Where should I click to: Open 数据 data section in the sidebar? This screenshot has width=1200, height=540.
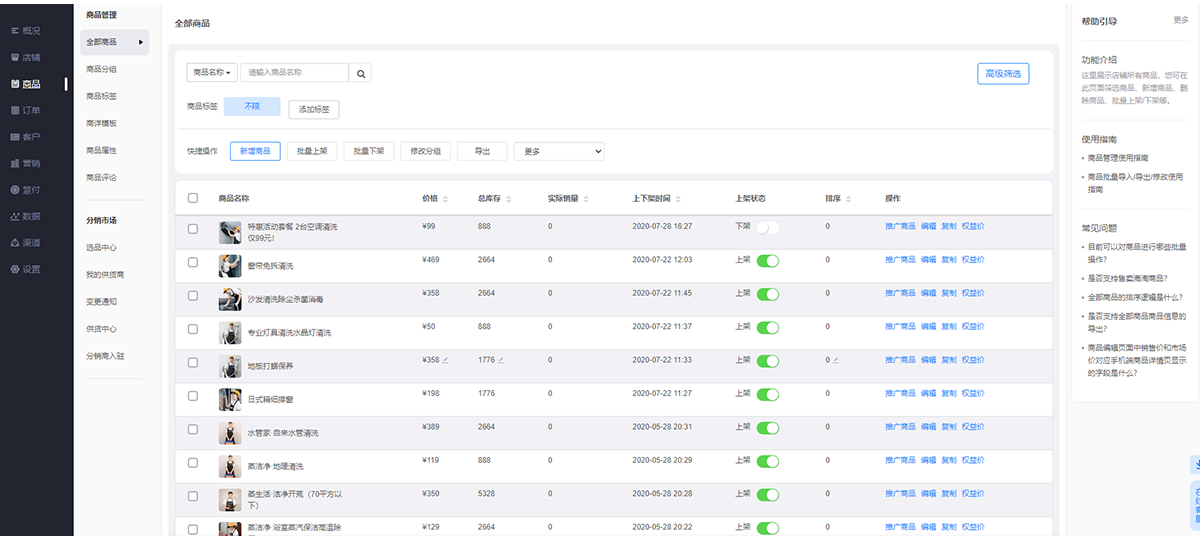[32, 216]
